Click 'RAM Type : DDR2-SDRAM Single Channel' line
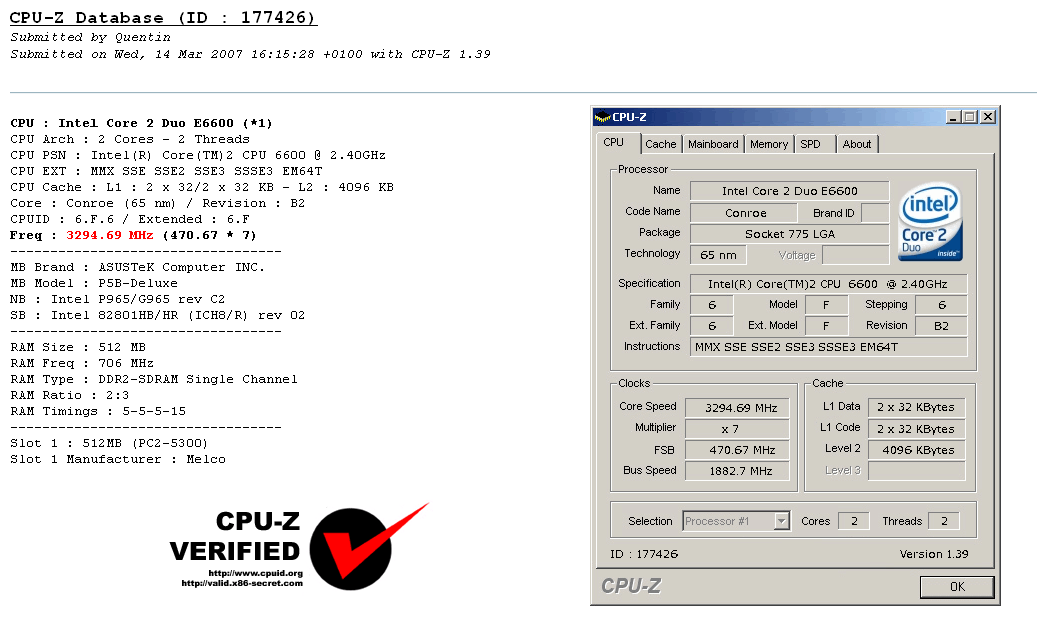 tap(154, 380)
